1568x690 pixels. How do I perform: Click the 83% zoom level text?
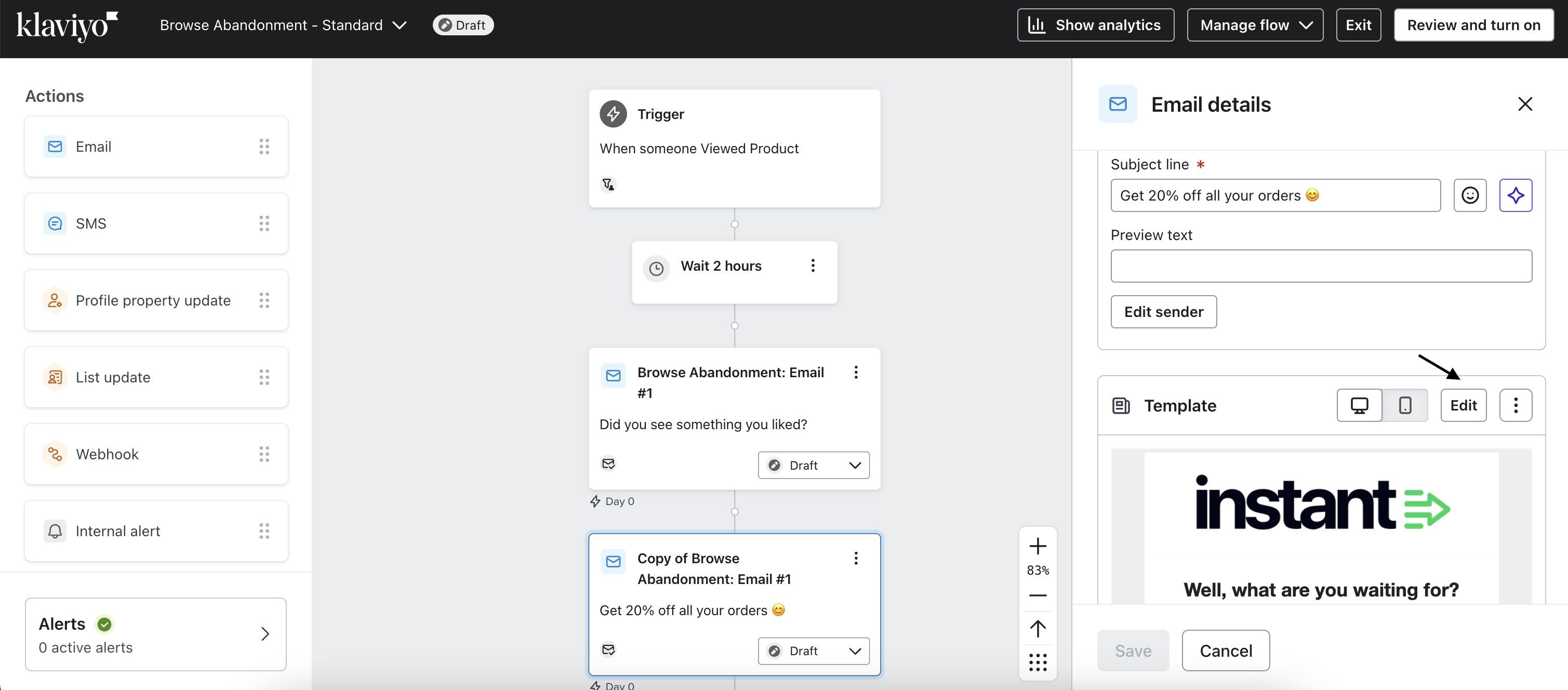point(1038,570)
